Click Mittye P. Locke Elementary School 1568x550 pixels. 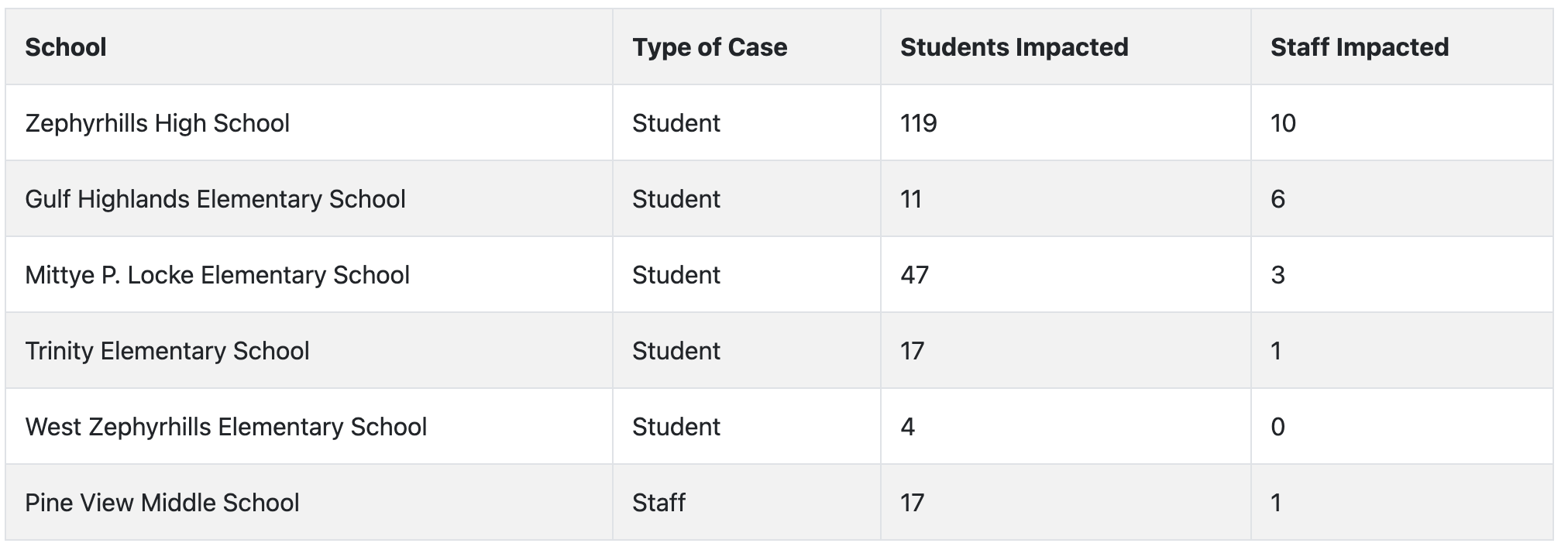coord(217,275)
